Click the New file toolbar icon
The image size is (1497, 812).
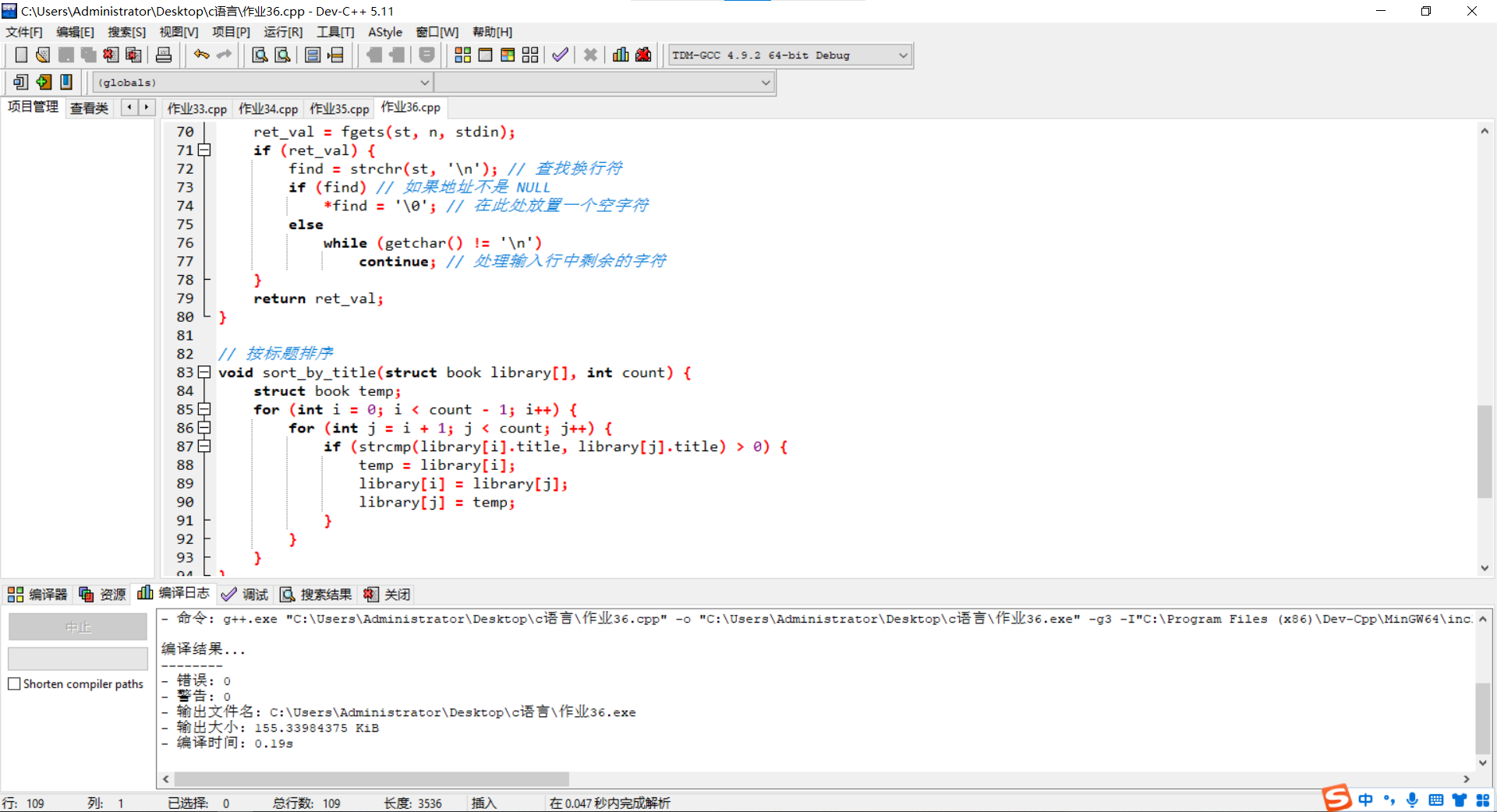tap(21, 55)
